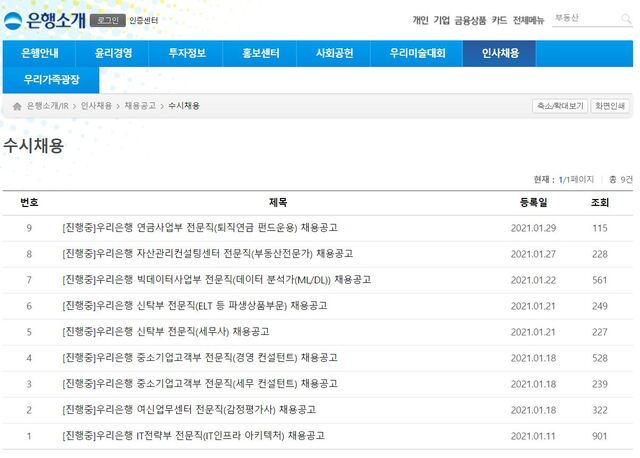Click 채용공고 in the breadcrumb
The height and width of the screenshot is (458, 640).
coord(140,105)
